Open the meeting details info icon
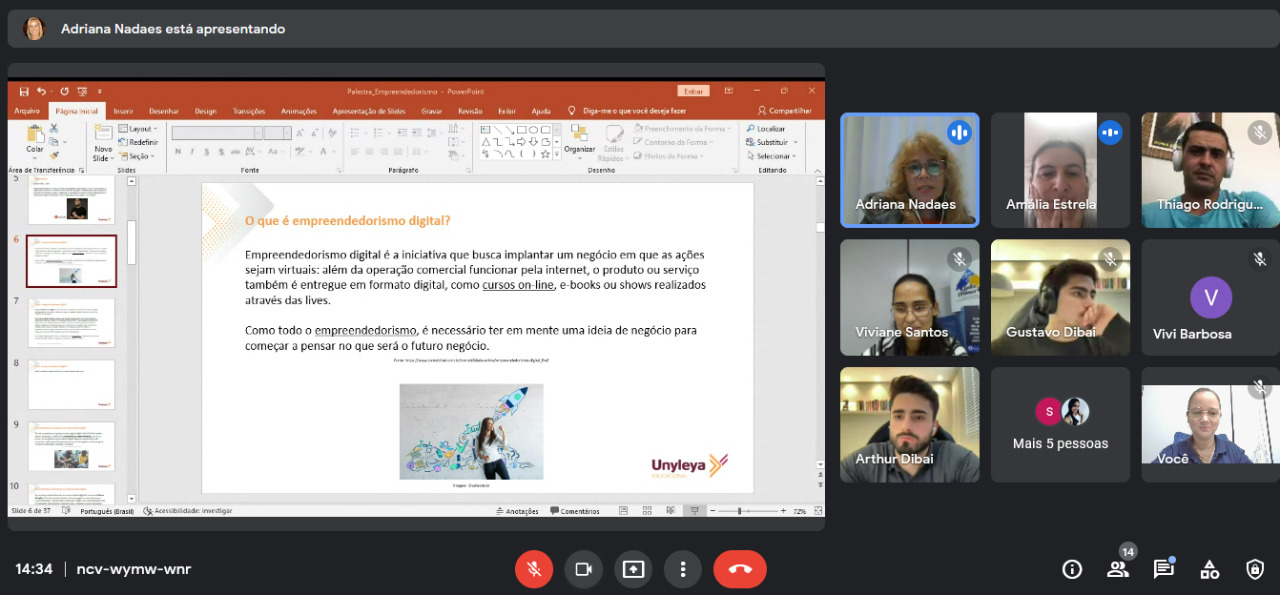 point(1072,569)
